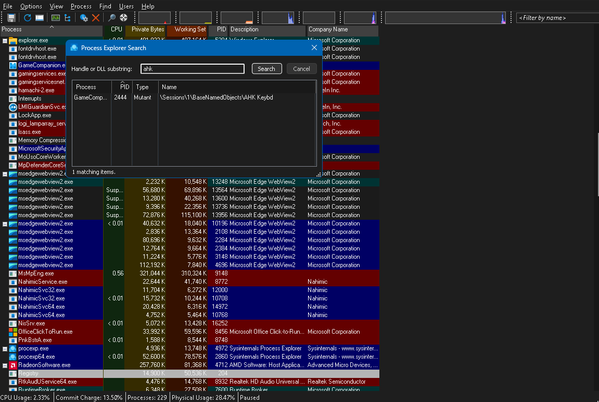Screen dimensions: 599x402
Task: Toggle the process tree view icon
Action: tap(68, 18)
